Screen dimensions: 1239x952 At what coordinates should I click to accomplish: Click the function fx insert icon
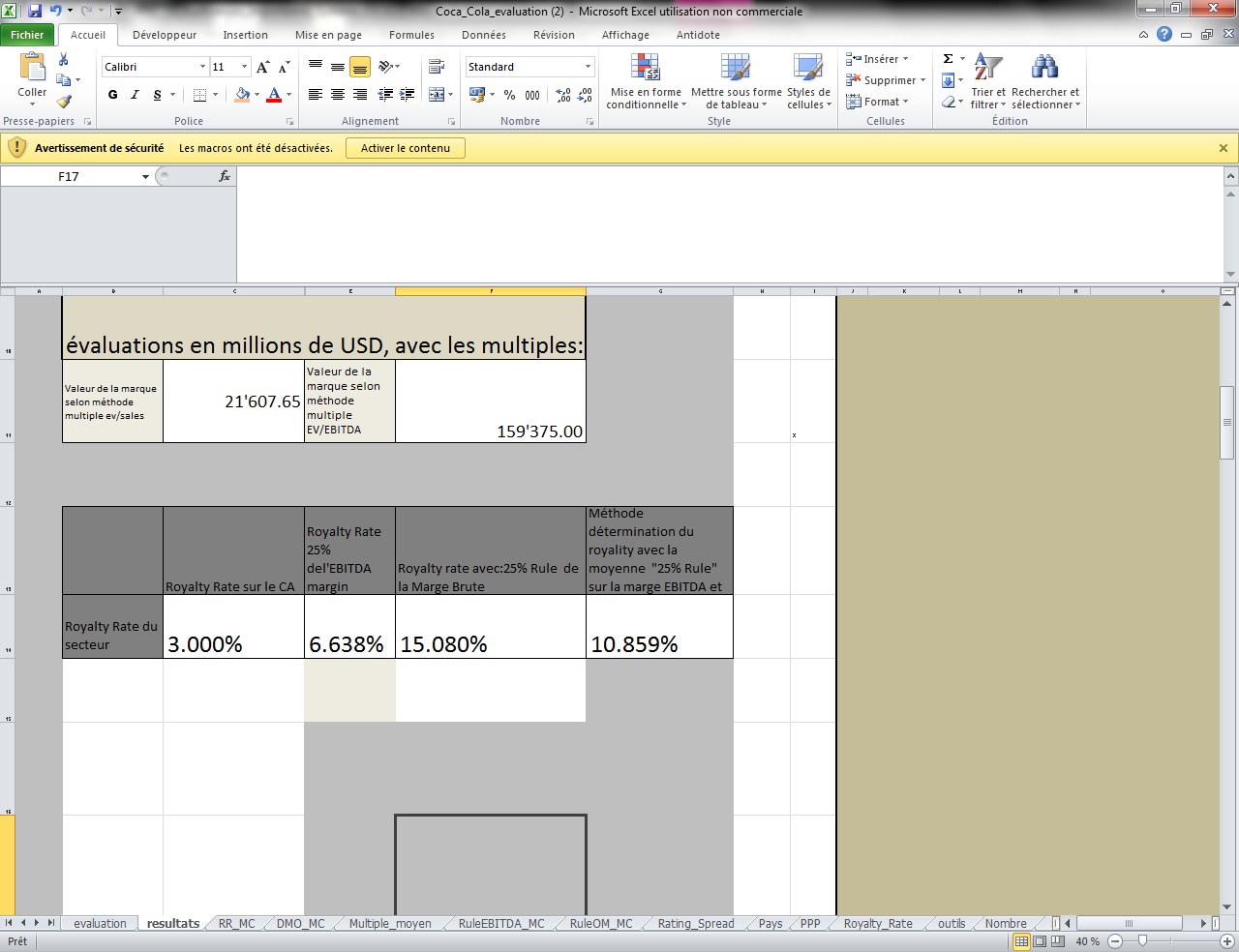tap(225, 176)
